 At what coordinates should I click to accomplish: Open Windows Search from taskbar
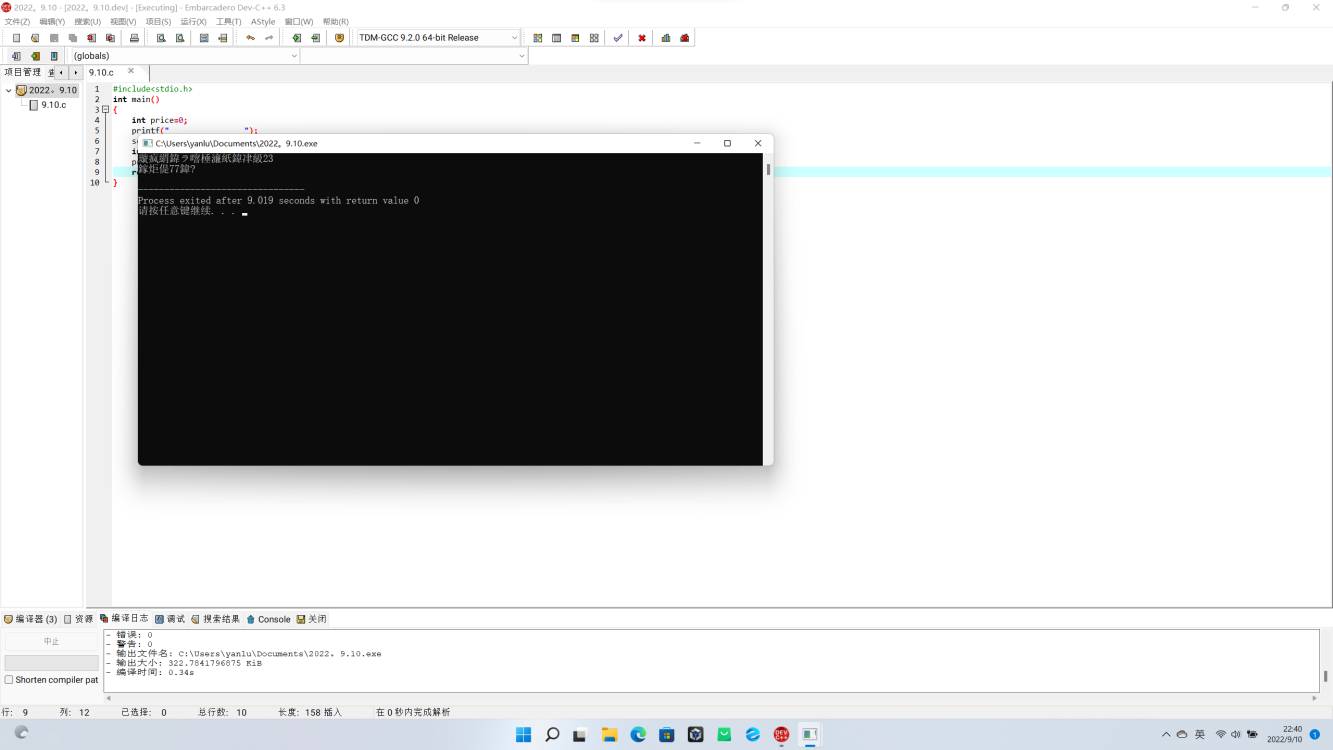click(552, 735)
